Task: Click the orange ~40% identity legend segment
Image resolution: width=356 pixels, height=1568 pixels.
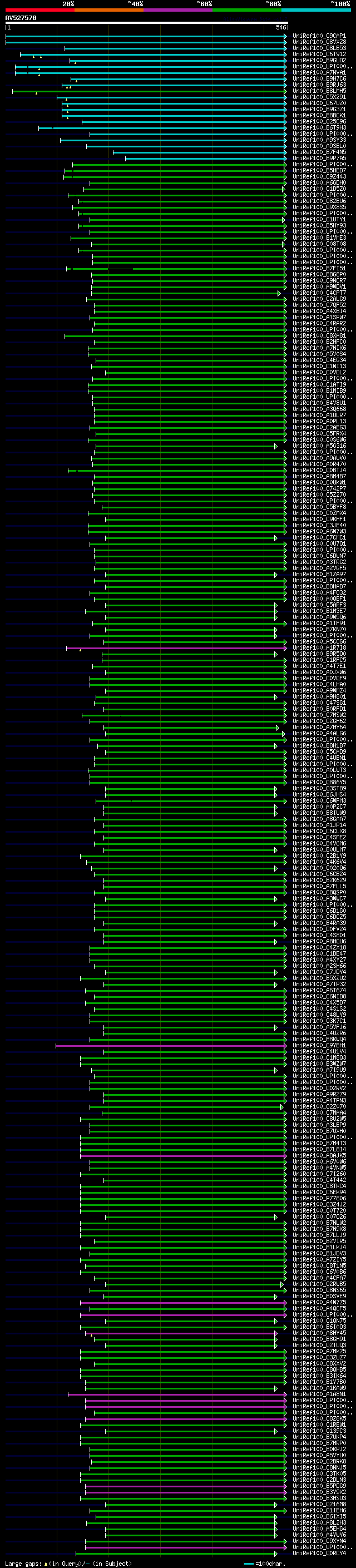Action: point(109,11)
